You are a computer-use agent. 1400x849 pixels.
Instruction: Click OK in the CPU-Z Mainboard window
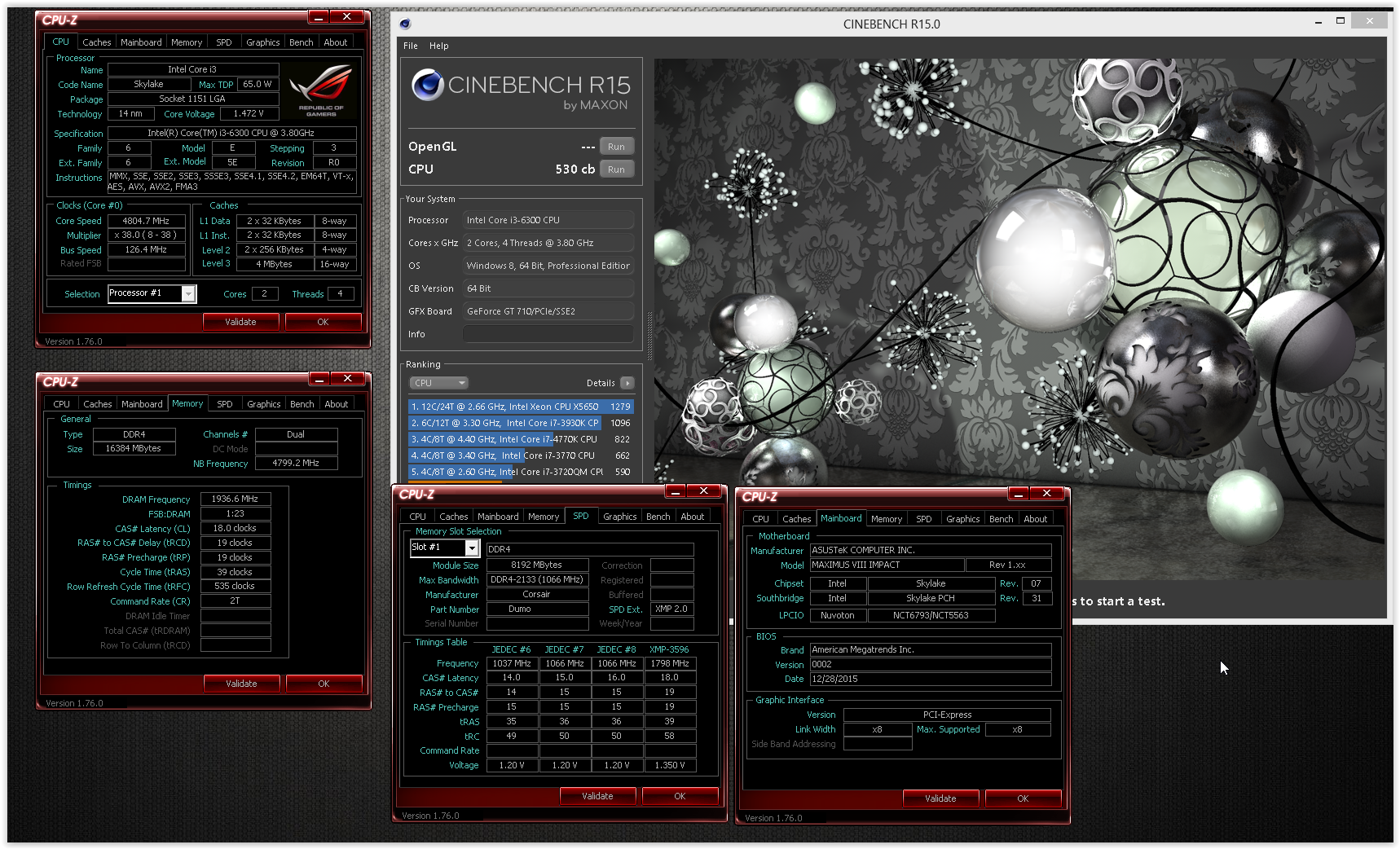click(1023, 798)
